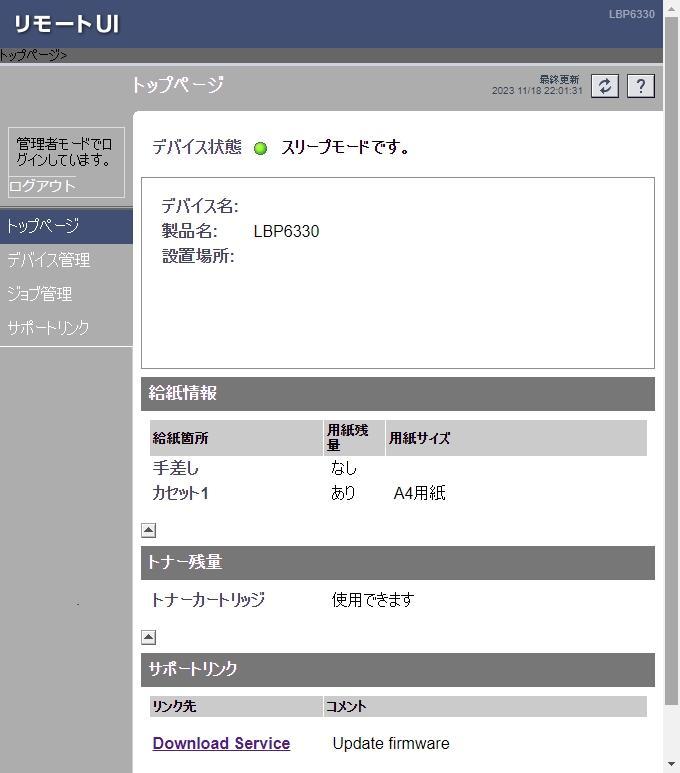This screenshot has width=680, height=773.
Task: Click the トナーカートリッジ label
Action: (208, 599)
